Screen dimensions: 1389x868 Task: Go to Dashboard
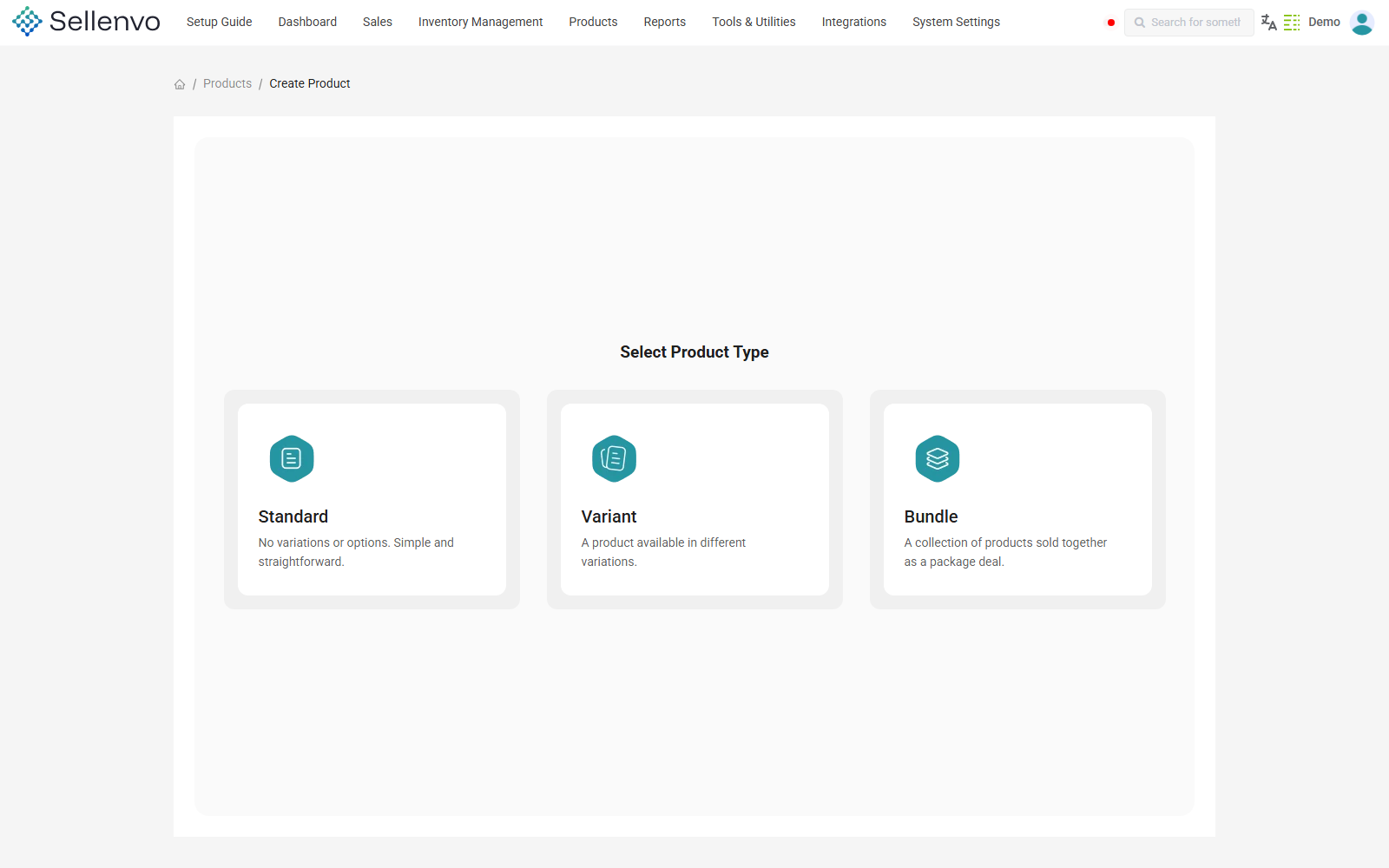click(307, 22)
